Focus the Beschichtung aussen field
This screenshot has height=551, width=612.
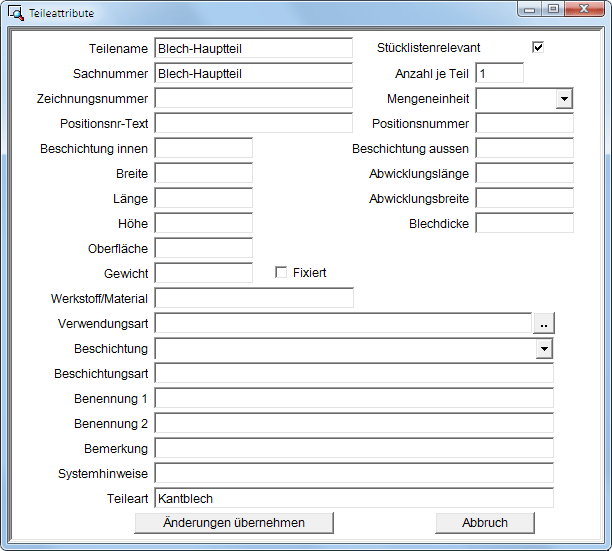click(525, 148)
